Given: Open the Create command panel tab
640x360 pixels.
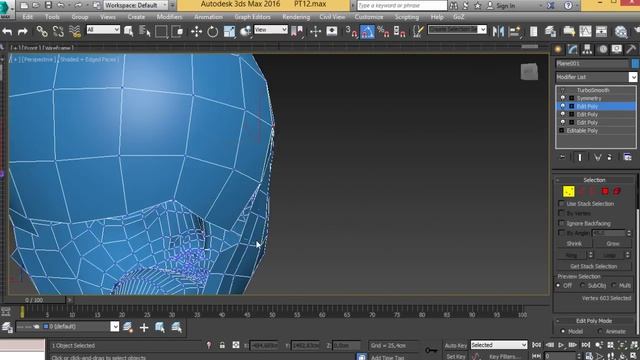Looking at the screenshot, I should pos(558,50).
